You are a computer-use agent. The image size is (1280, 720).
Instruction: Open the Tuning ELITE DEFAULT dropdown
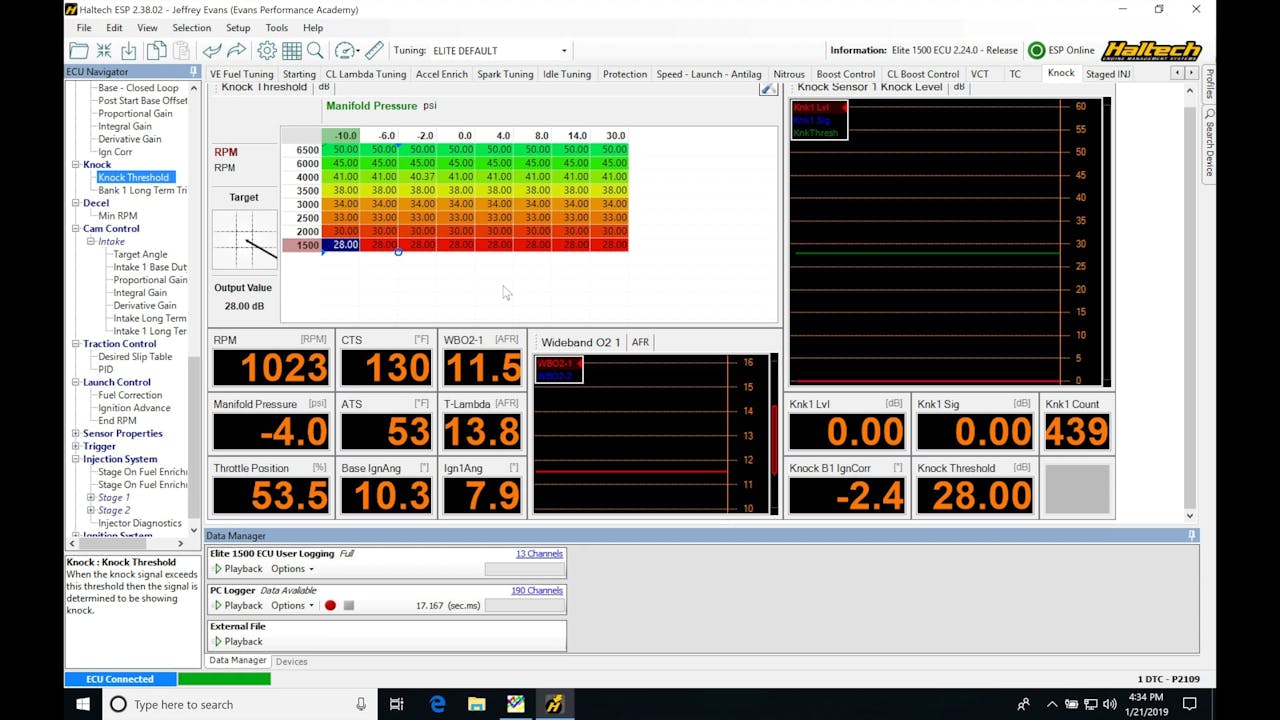[x=563, y=51]
